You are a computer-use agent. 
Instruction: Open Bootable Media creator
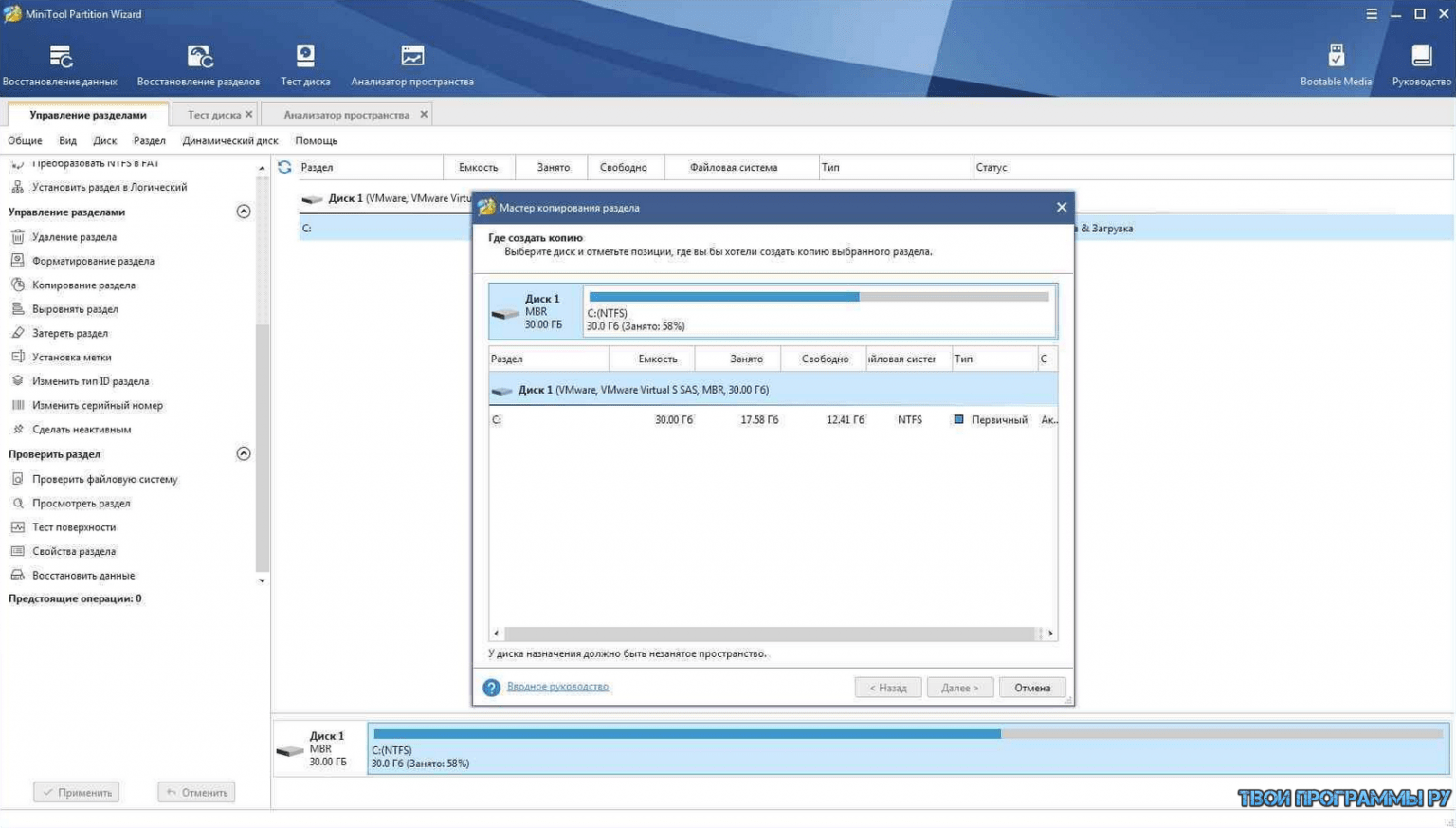1336,64
